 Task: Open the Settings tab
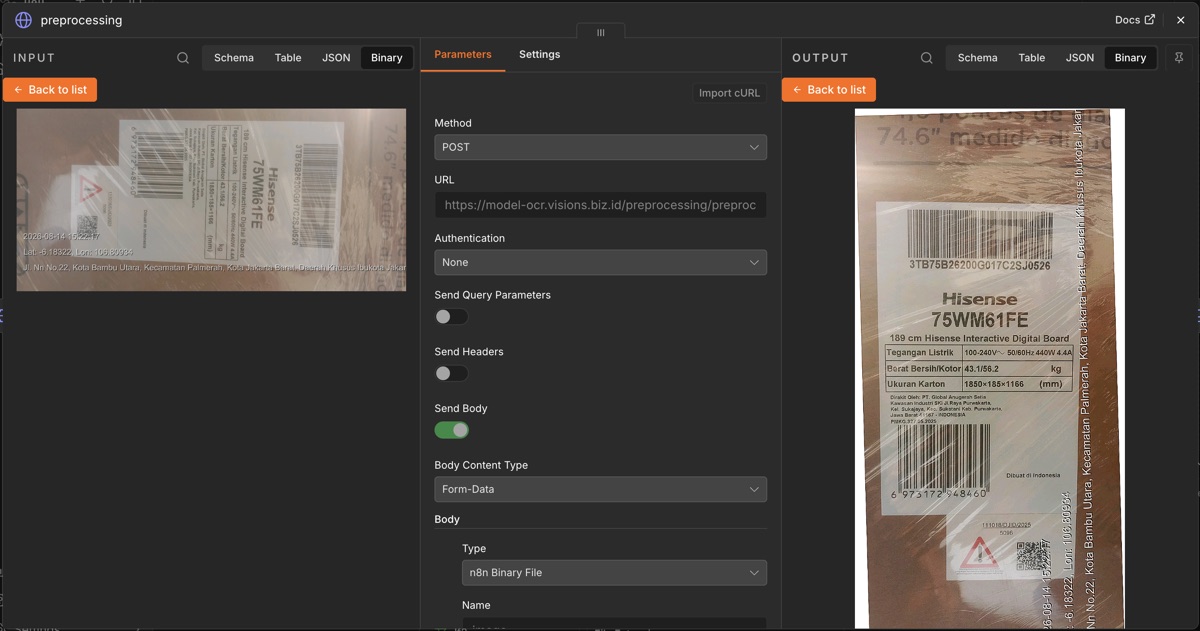pyautogui.click(x=540, y=55)
